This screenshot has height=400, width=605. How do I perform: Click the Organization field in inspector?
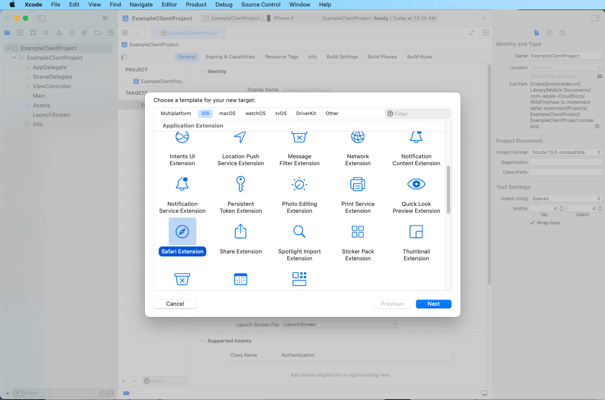click(x=565, y=162)
